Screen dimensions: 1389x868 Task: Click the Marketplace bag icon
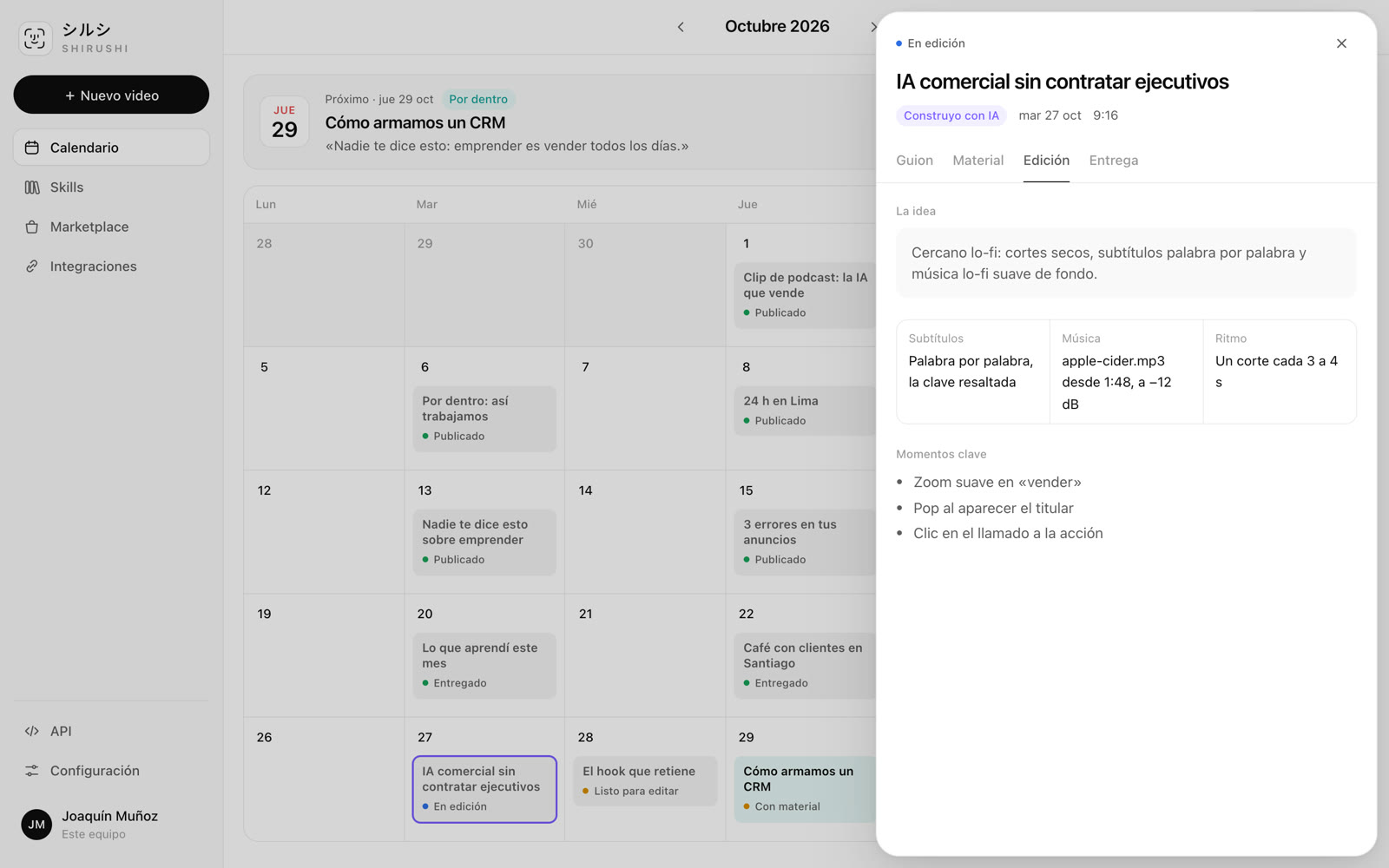(32, 227)
